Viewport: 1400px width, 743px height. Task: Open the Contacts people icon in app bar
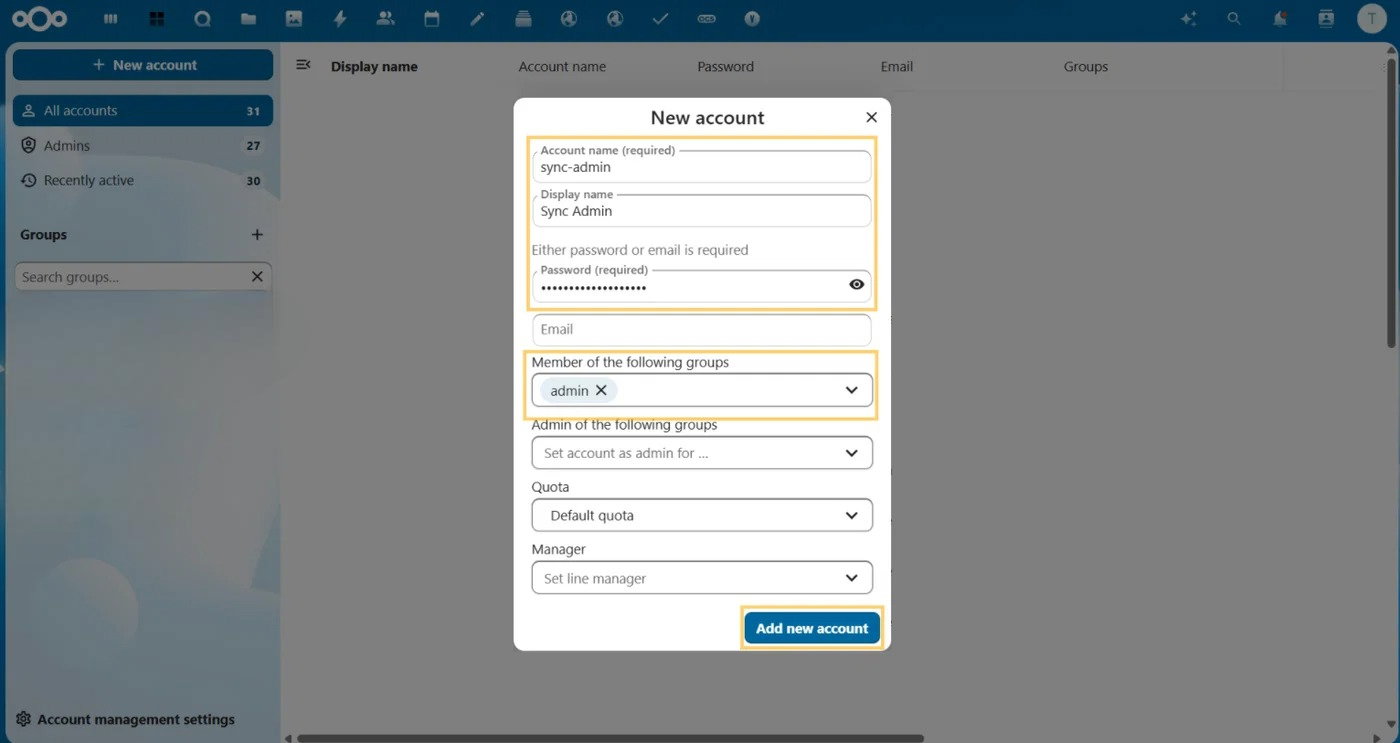(386, 19)
